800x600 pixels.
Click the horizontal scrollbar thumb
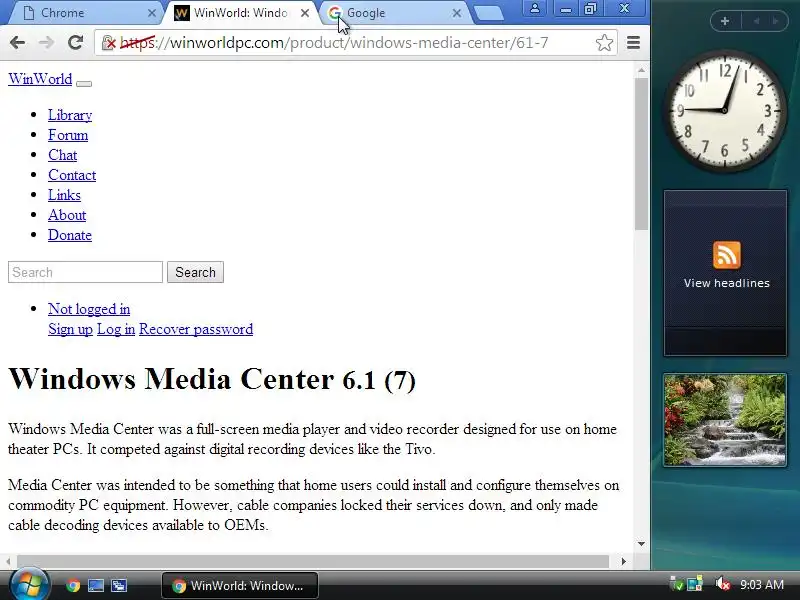[x=312, y=561]
